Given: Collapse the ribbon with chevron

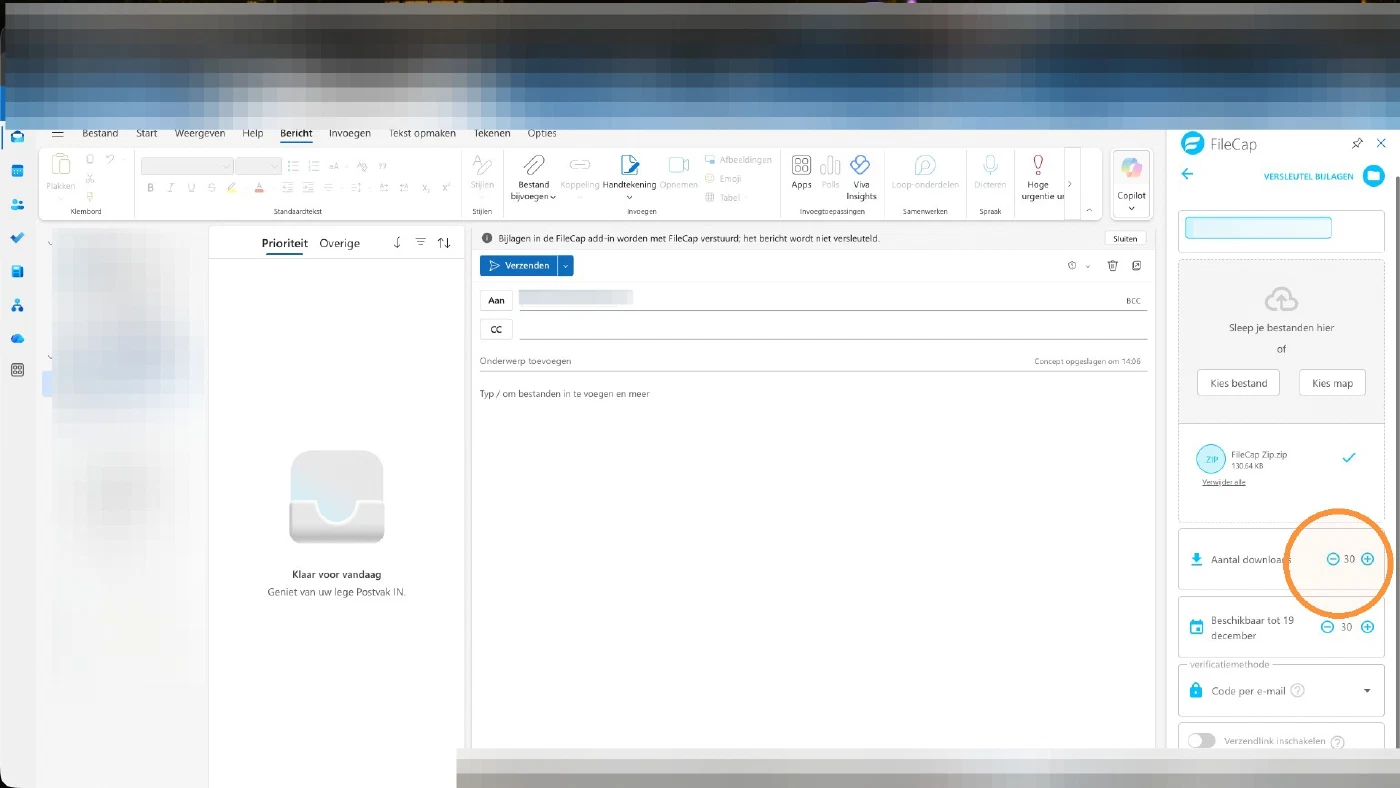Looking at the screenshot, I should (1090, 211).
